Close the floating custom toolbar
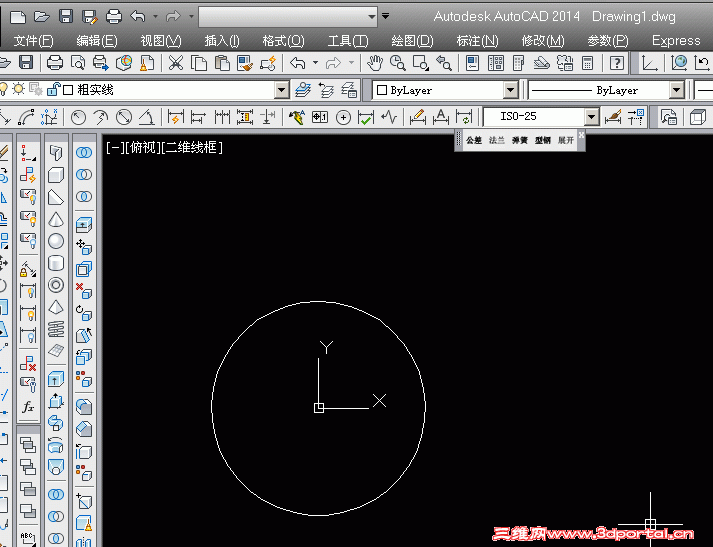This screenshot has height=547, width=713. click(581, 135)
